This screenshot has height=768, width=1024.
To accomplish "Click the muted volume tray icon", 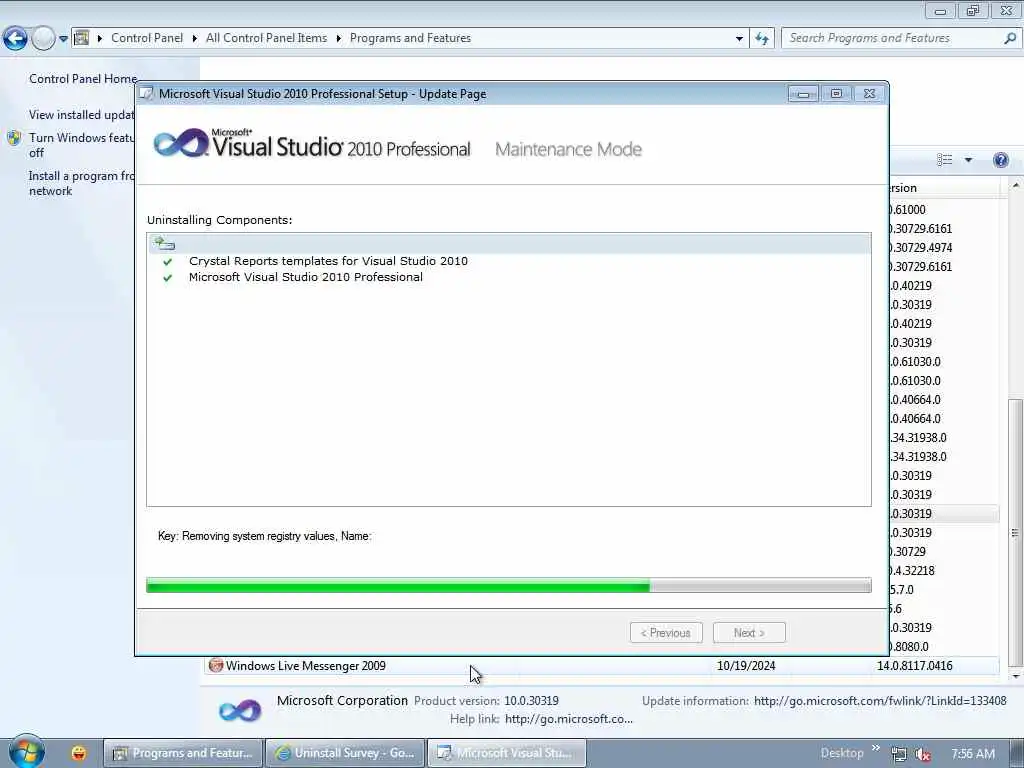I will pos(923,754).
